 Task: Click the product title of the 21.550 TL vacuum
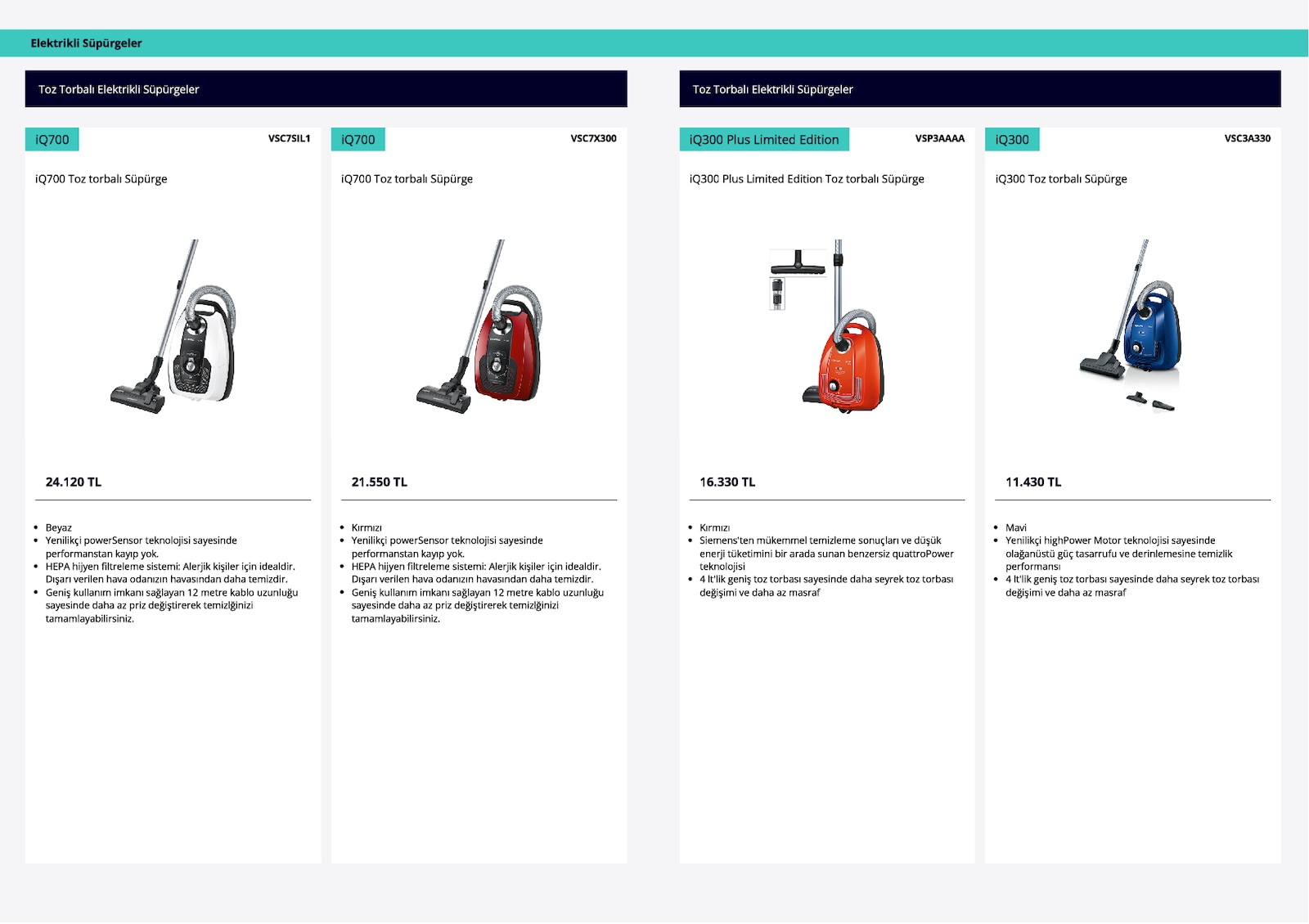pyautogui.click(x=407, y=179)
